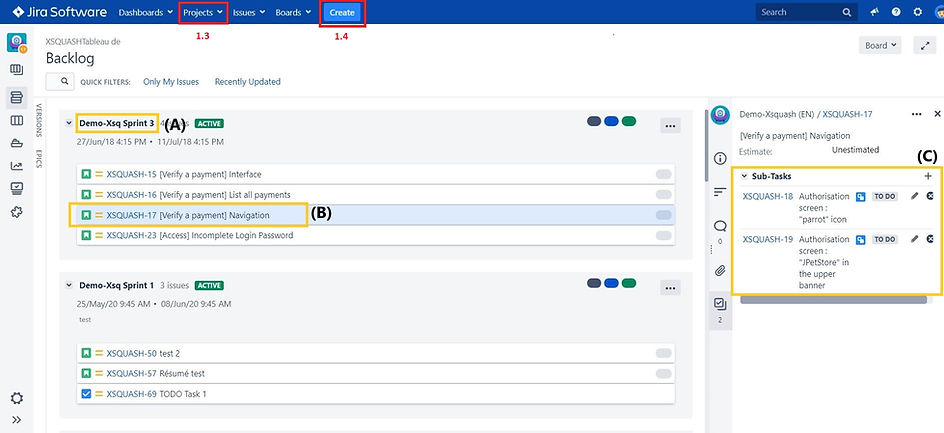Open the Demo-Xsquash (EN) project link
The width and height of the screenshot is (944, 433).
(x=776, y=114)
